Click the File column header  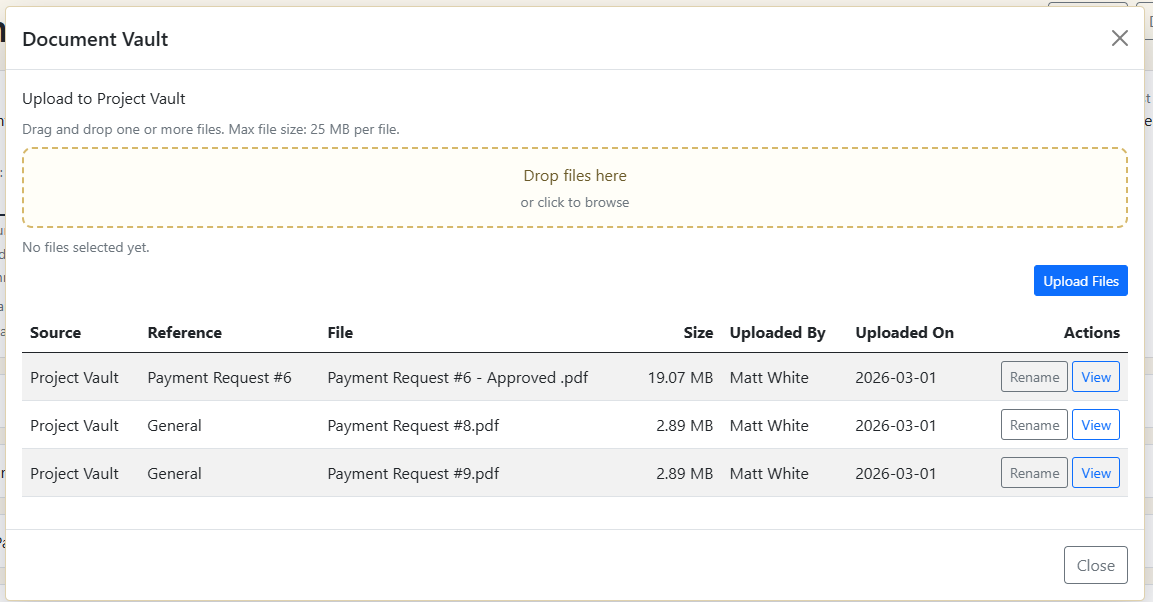click(340, 333)
